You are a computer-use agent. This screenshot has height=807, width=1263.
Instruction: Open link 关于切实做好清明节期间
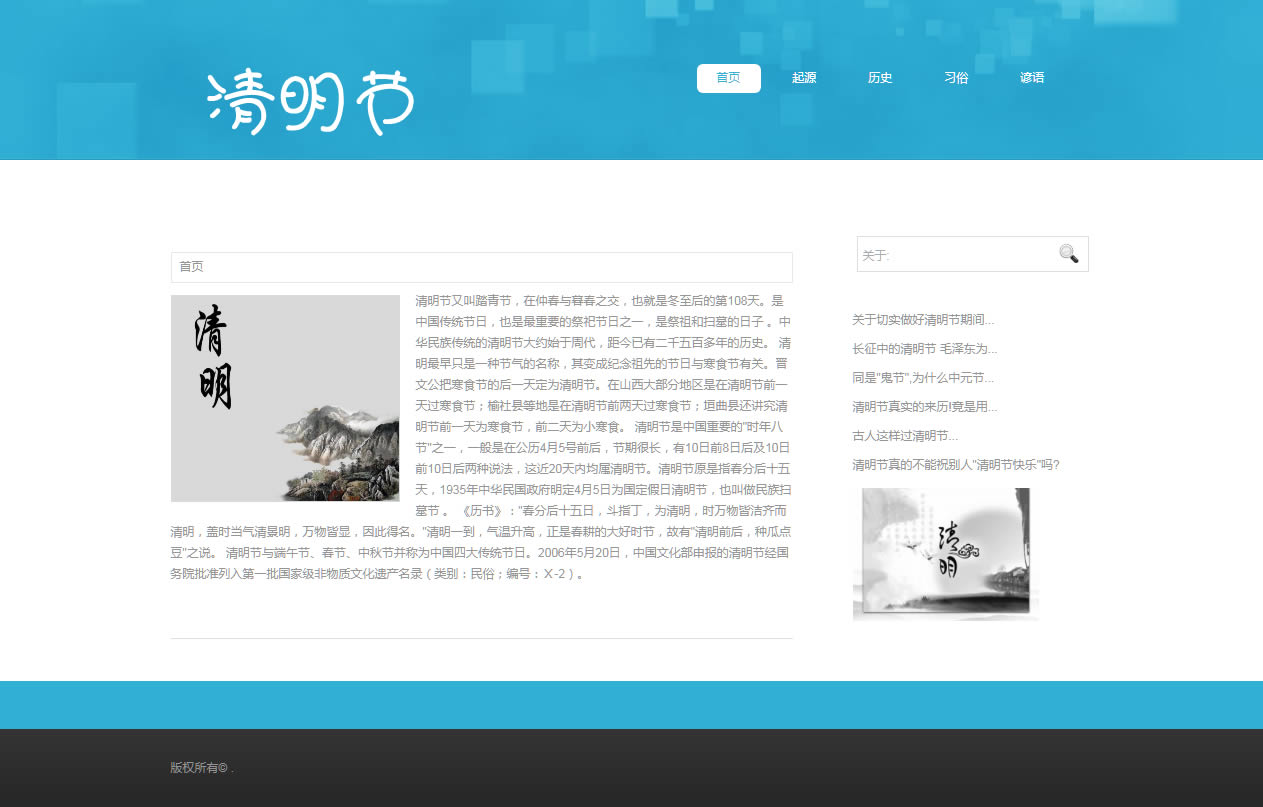click(x=923, y=320)
